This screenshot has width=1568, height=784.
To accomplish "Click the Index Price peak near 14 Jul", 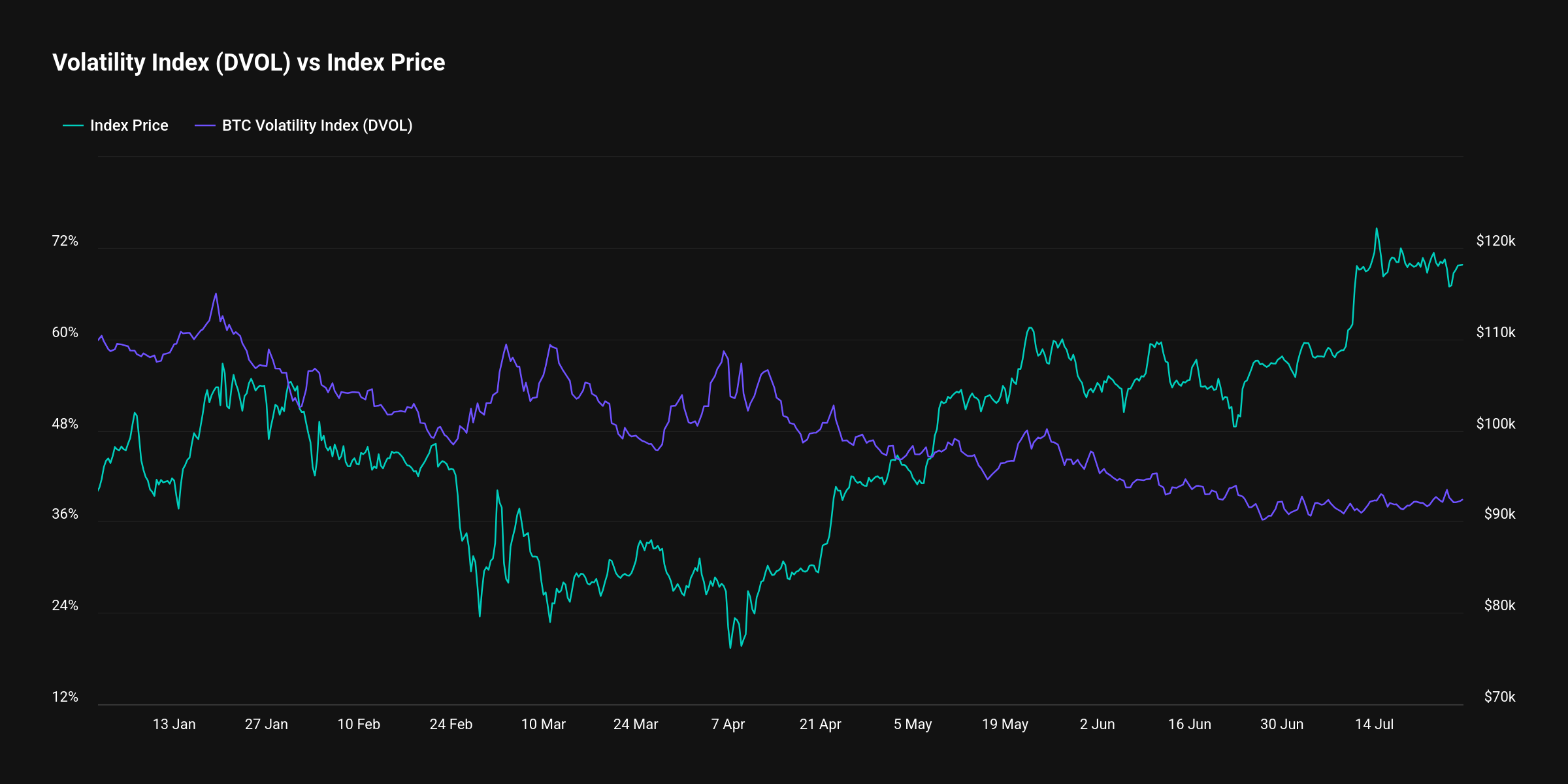I will [x=1377, y=229].
